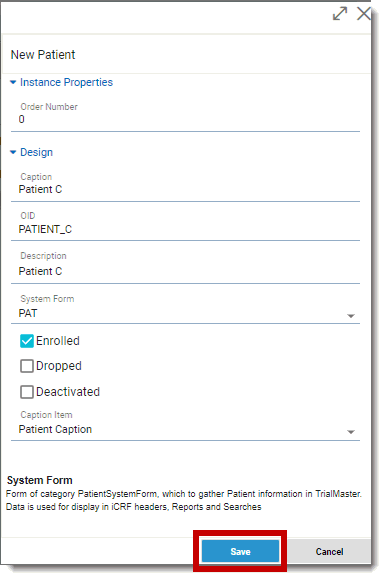This screenshot has width=386, height=580.
Task: Collapse the Design section triangle
Action: [13, 152]
